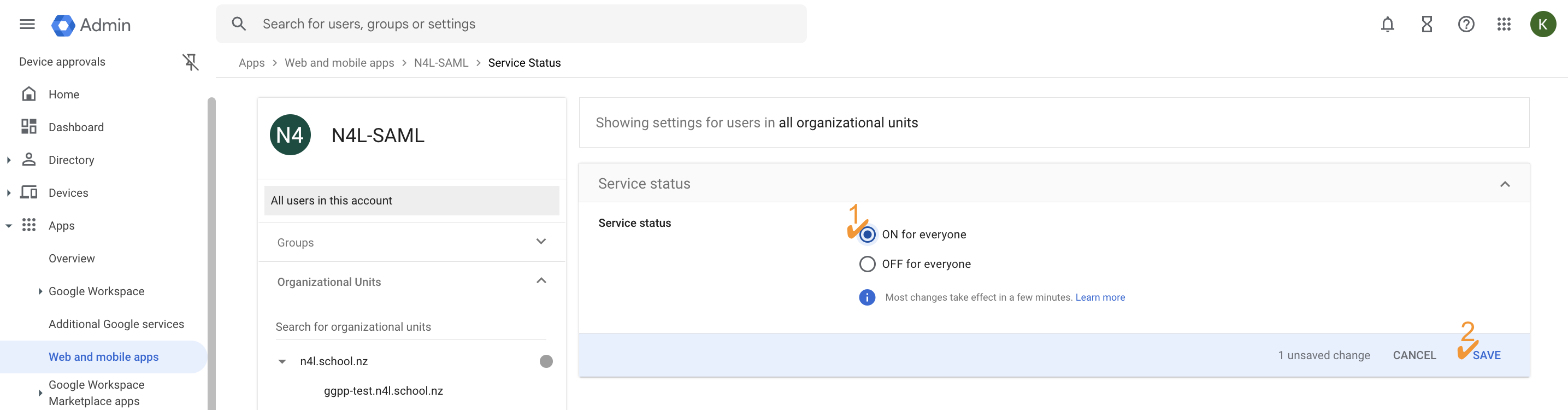Open Web and mobile apps in sidebar

pyautogui.click(x=103, y=357)
